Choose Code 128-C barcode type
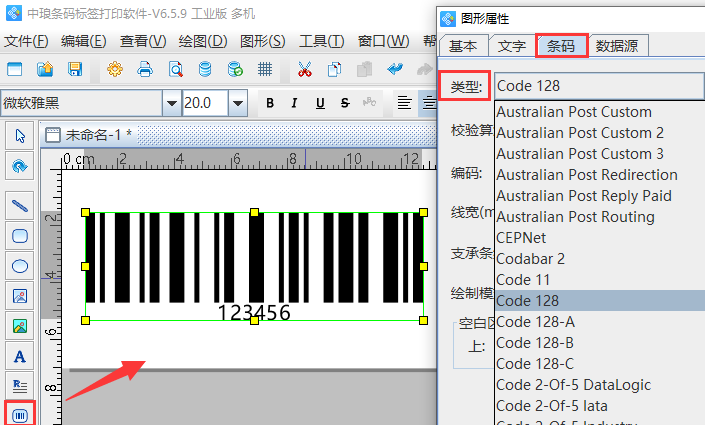The image size is (705, 425). [x=600, y=364]
